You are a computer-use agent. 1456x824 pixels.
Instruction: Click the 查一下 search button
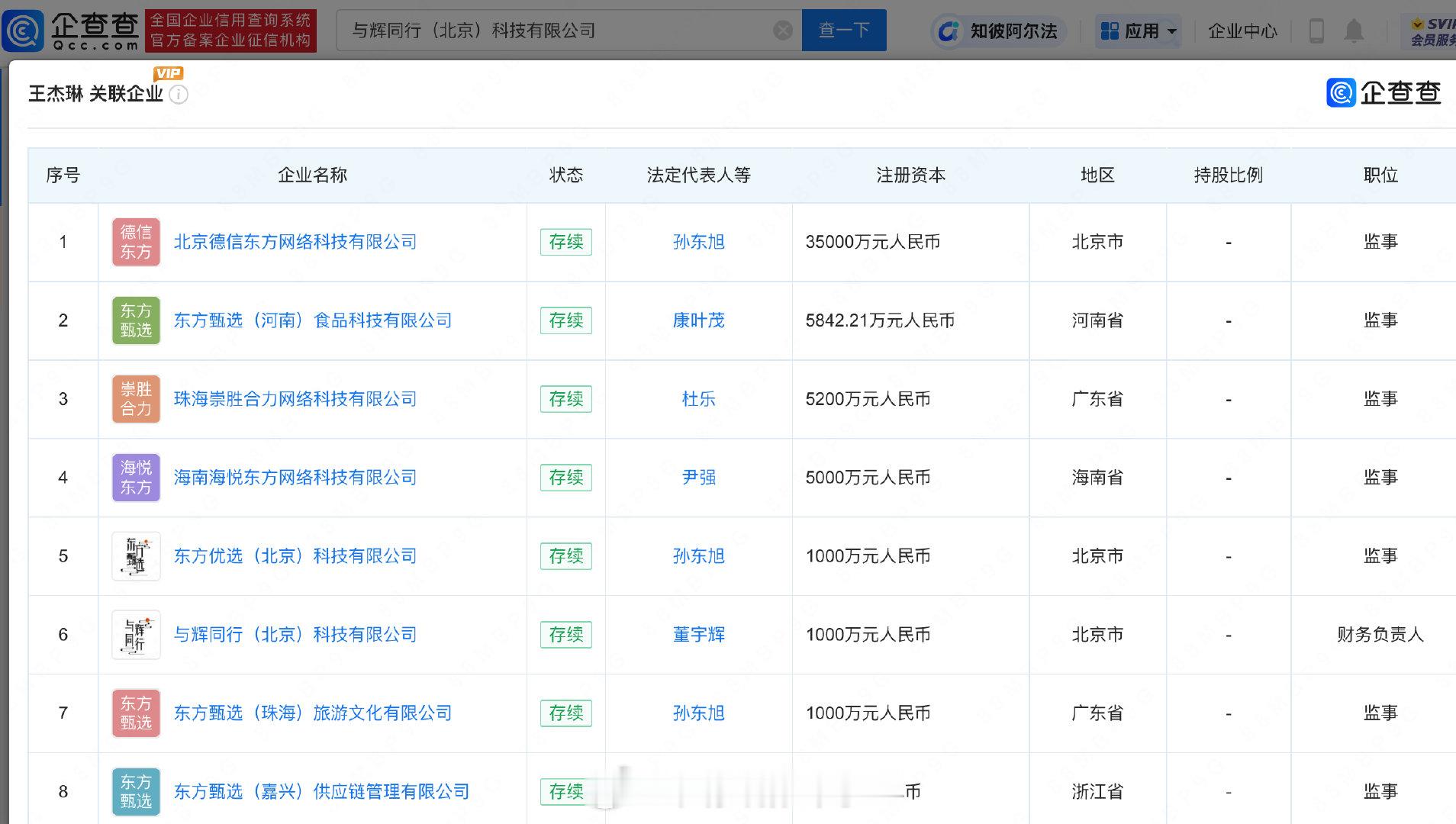(844, 31)
